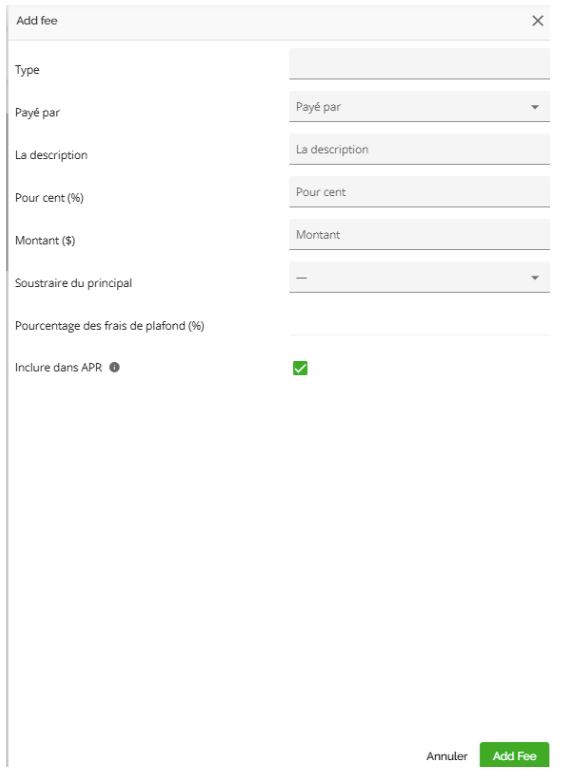The image size is (570, 776).
Task: Click the Montant ($) row label
Action: (45, 241)
